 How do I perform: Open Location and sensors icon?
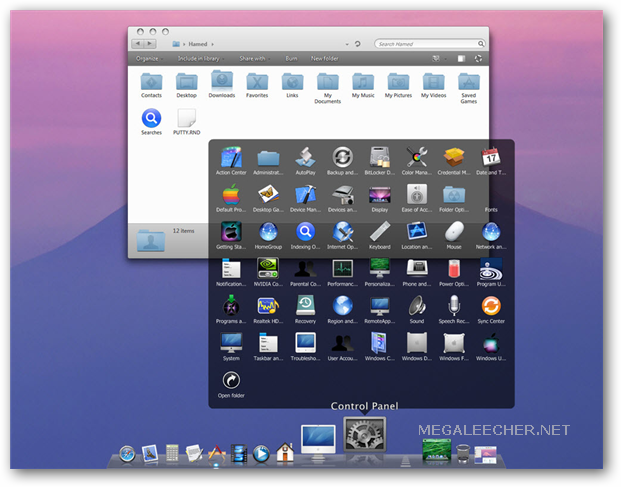coord(417,232)
